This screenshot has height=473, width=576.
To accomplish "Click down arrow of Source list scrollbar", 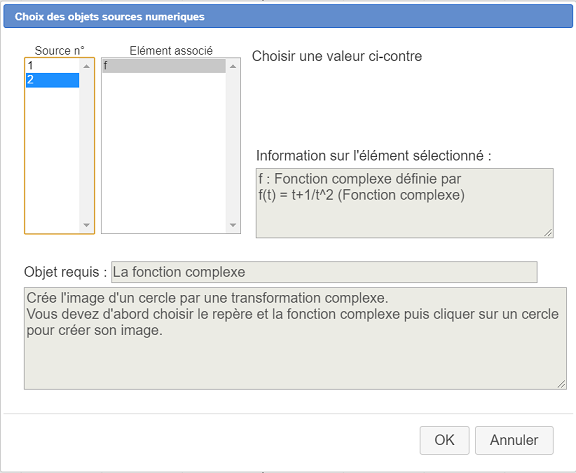I will (x=87, y=225).
